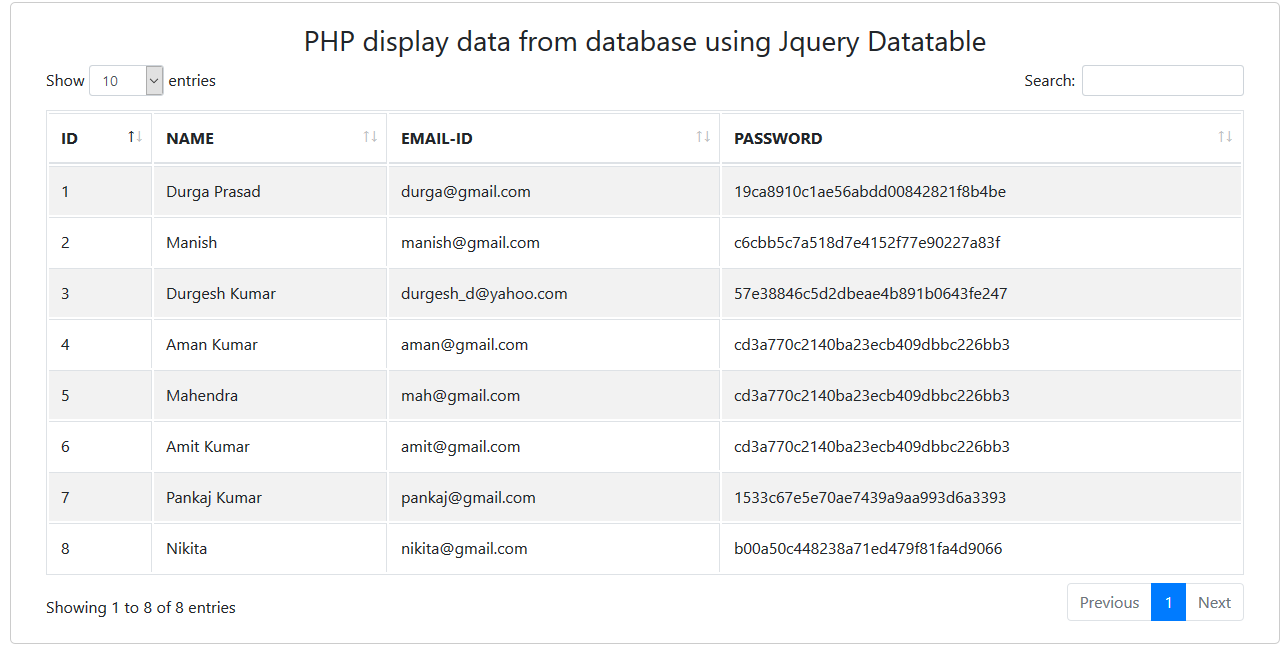1285x645 pixels.
Task: Click the Durgesh Kumar row name
Action: click(x=221, y=294)
